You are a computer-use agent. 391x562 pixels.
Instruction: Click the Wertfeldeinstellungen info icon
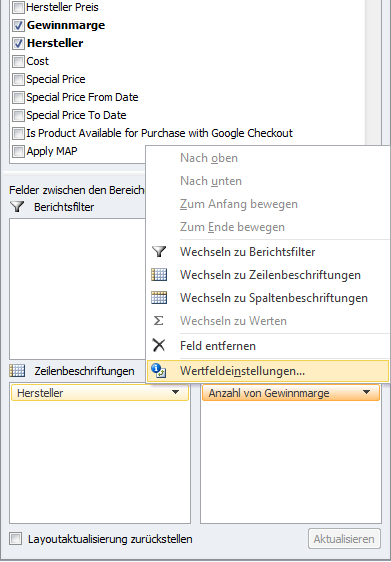coord(158,370)
